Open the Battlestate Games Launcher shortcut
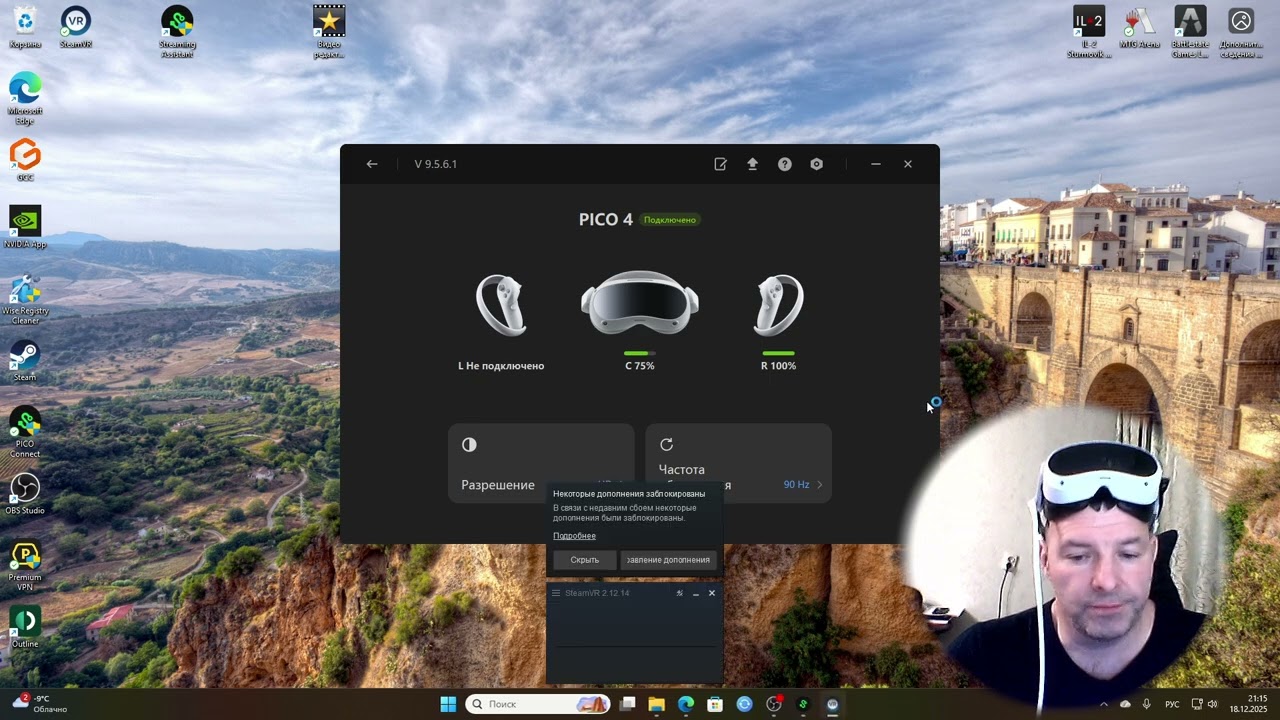Viewport: 1280px width, 720px height. click(x=1190, y=32)
